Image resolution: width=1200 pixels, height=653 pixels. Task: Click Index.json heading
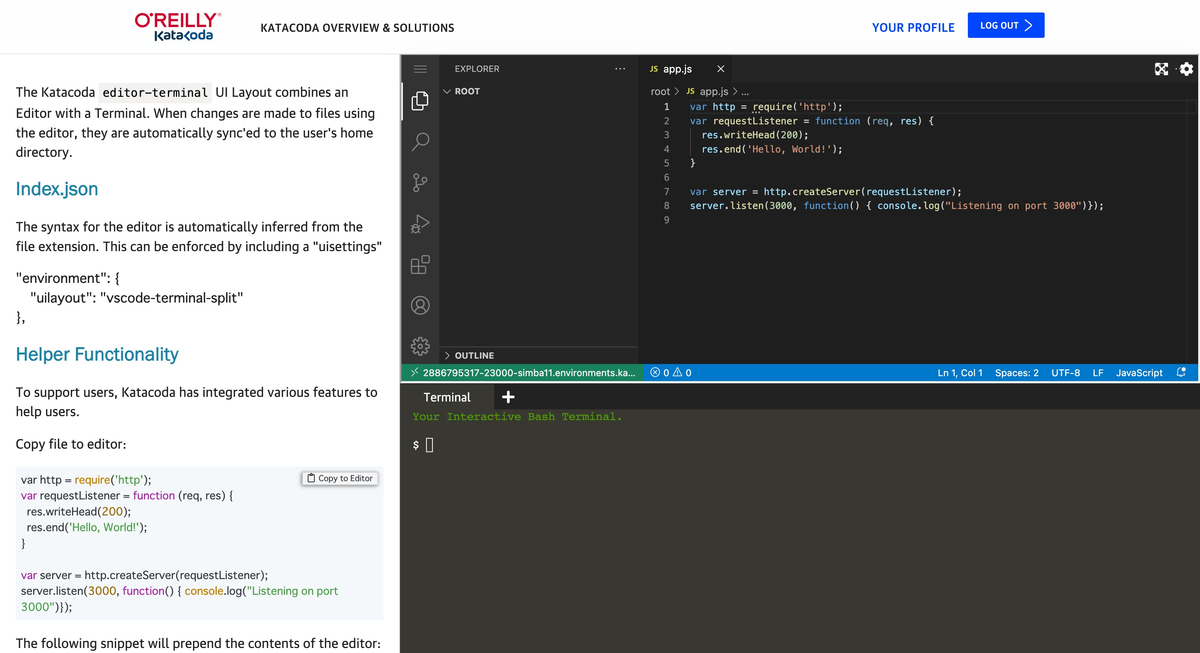[57, 189]
